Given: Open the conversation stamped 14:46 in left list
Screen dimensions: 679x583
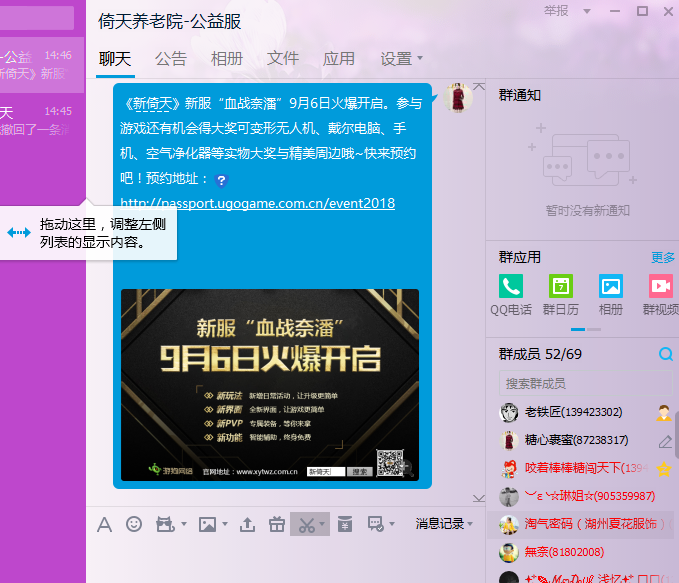Looking at the screenshot, I should click(x=42, y=65).
